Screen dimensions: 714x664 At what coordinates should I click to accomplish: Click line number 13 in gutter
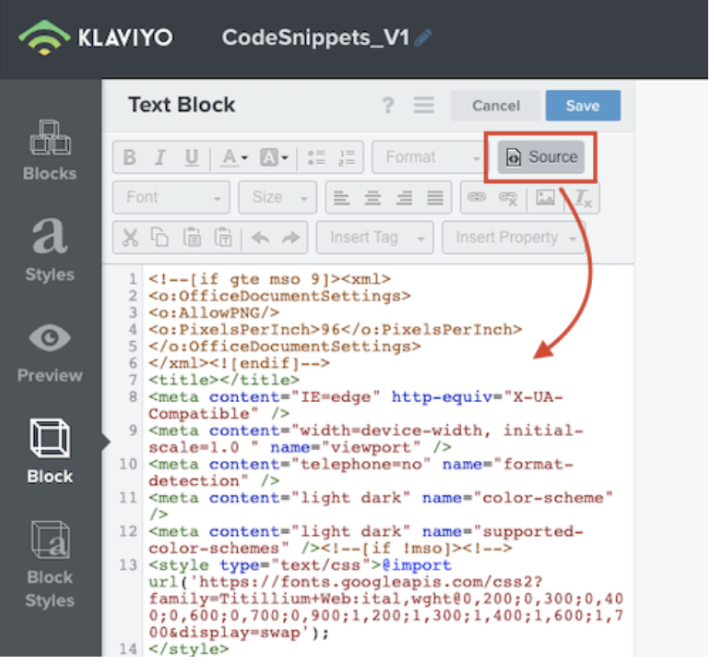(x=128, y=565)
